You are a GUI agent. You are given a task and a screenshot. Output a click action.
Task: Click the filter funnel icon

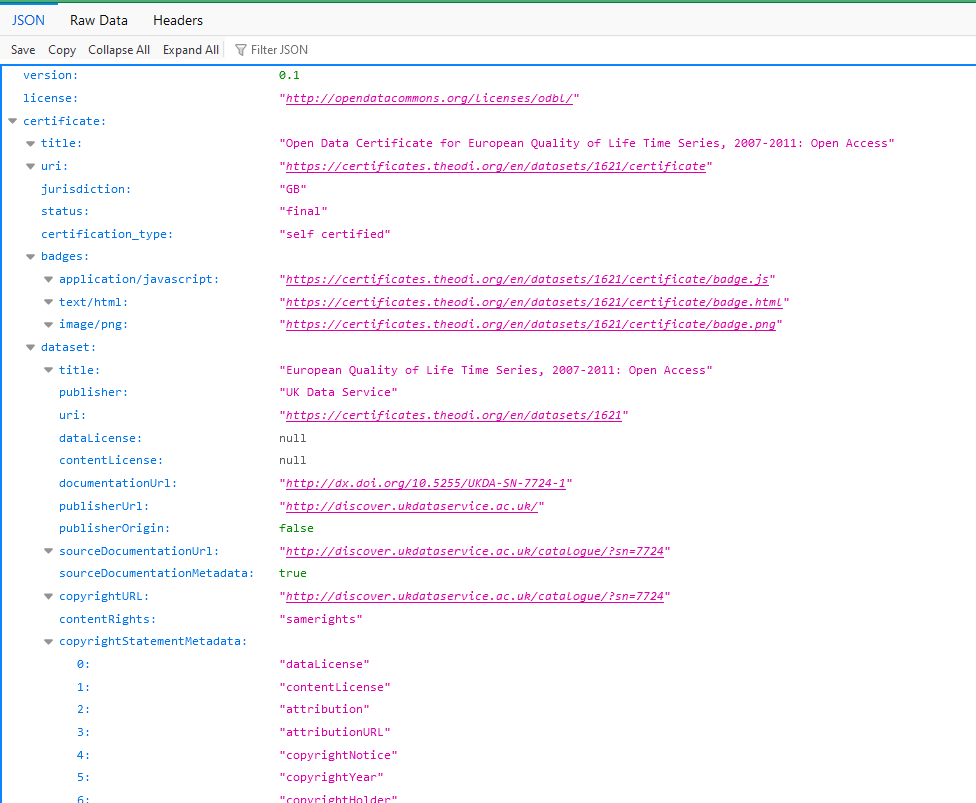tap(240, 50)
